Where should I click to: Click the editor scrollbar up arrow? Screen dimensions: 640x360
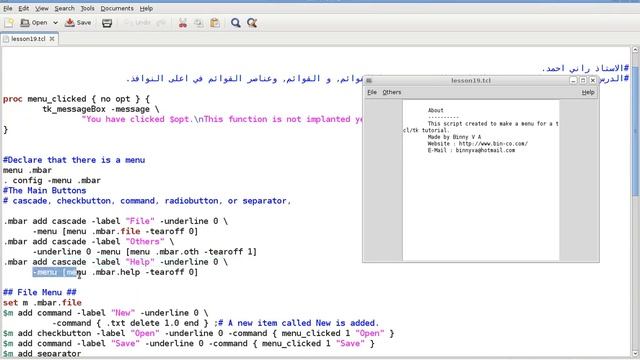pyautogui.click(x=636, y=50)
